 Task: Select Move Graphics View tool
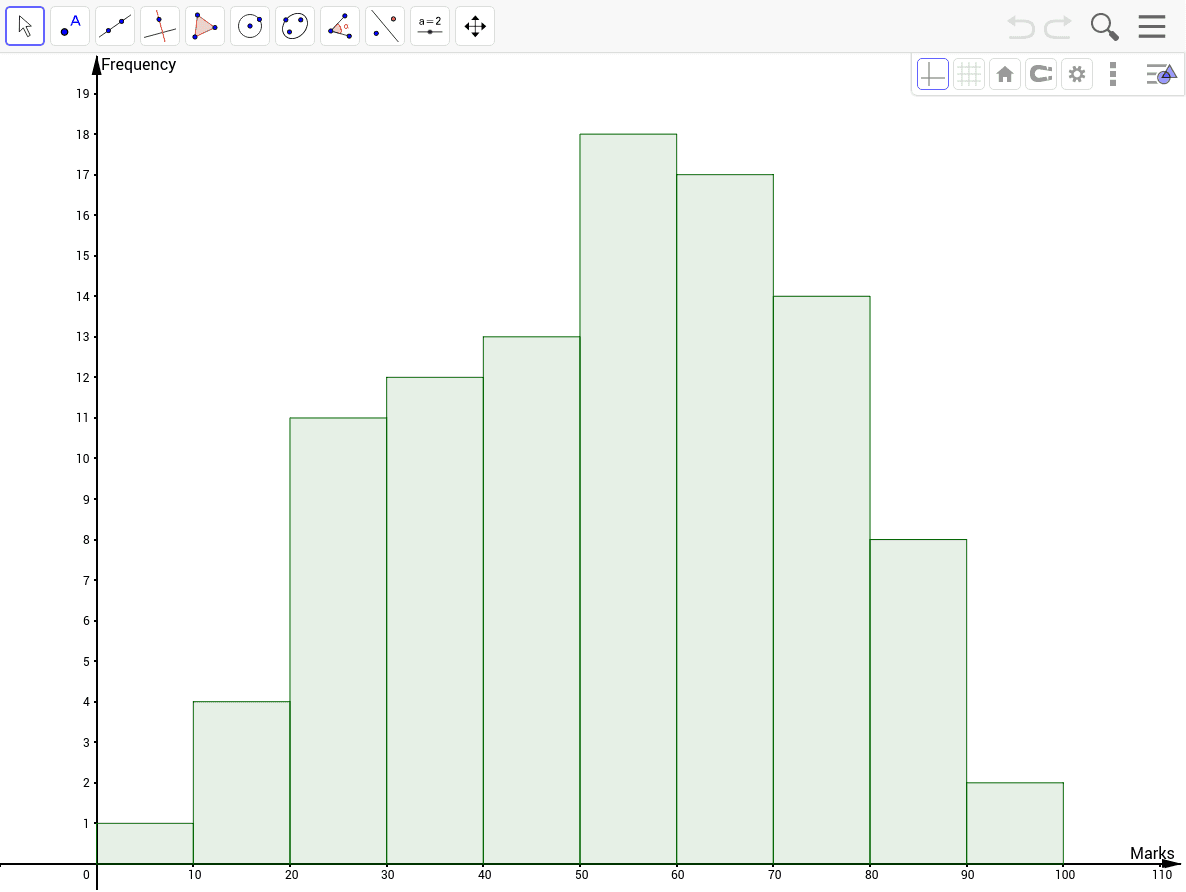[x=475, y=26]
